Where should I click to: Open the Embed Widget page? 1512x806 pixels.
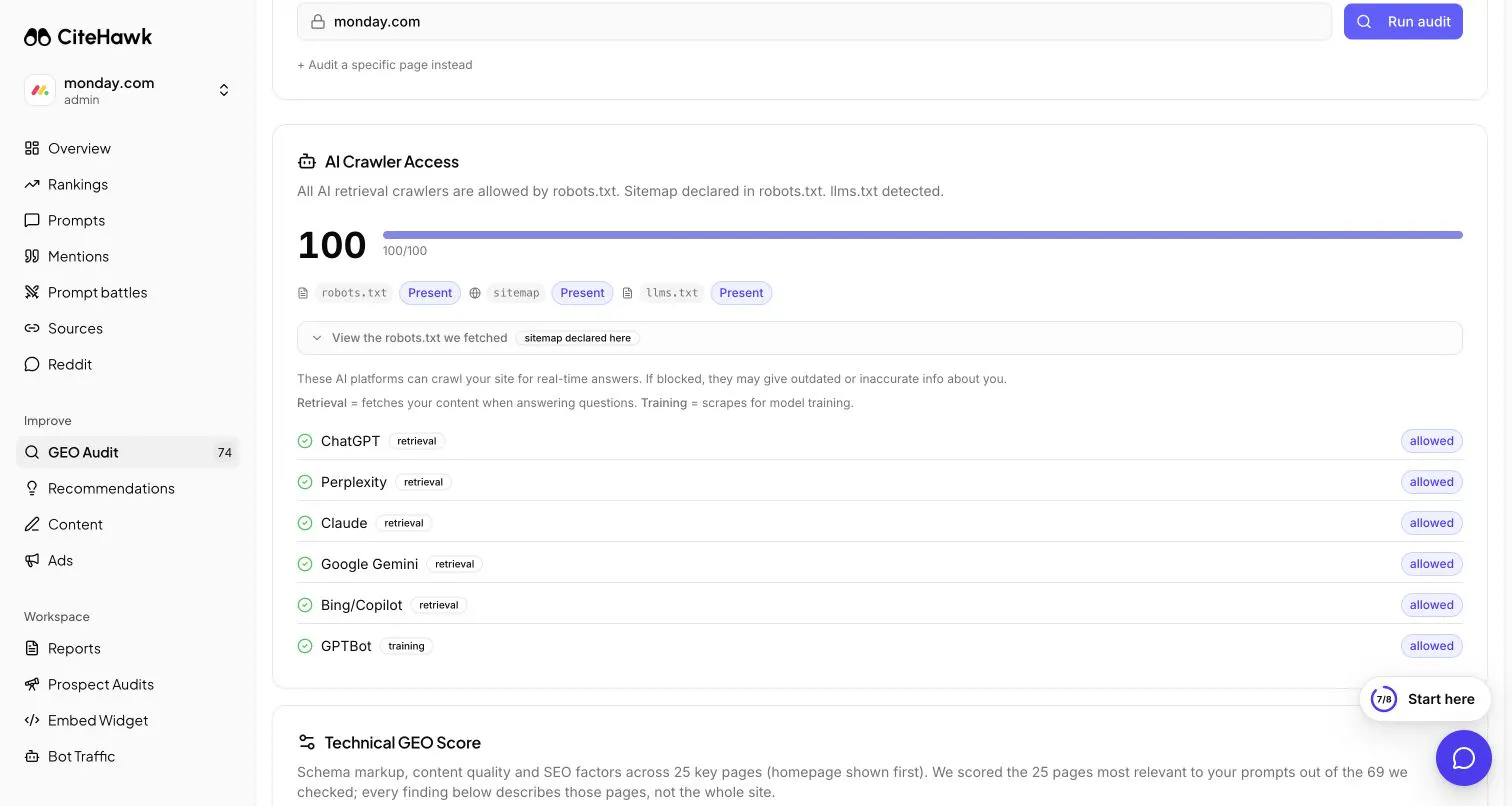[x=128, y=720]
